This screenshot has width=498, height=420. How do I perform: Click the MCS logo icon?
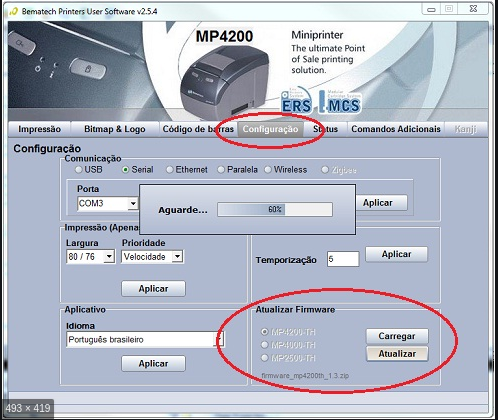pyautogui.click(x=340, y=101)
